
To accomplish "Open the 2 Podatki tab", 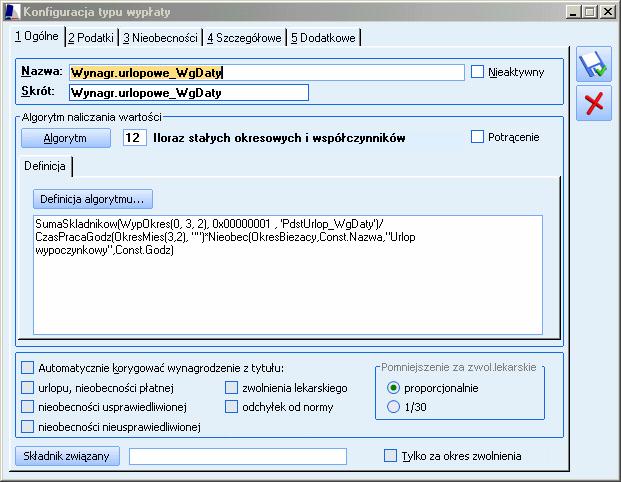I will [x=91, y=38].
